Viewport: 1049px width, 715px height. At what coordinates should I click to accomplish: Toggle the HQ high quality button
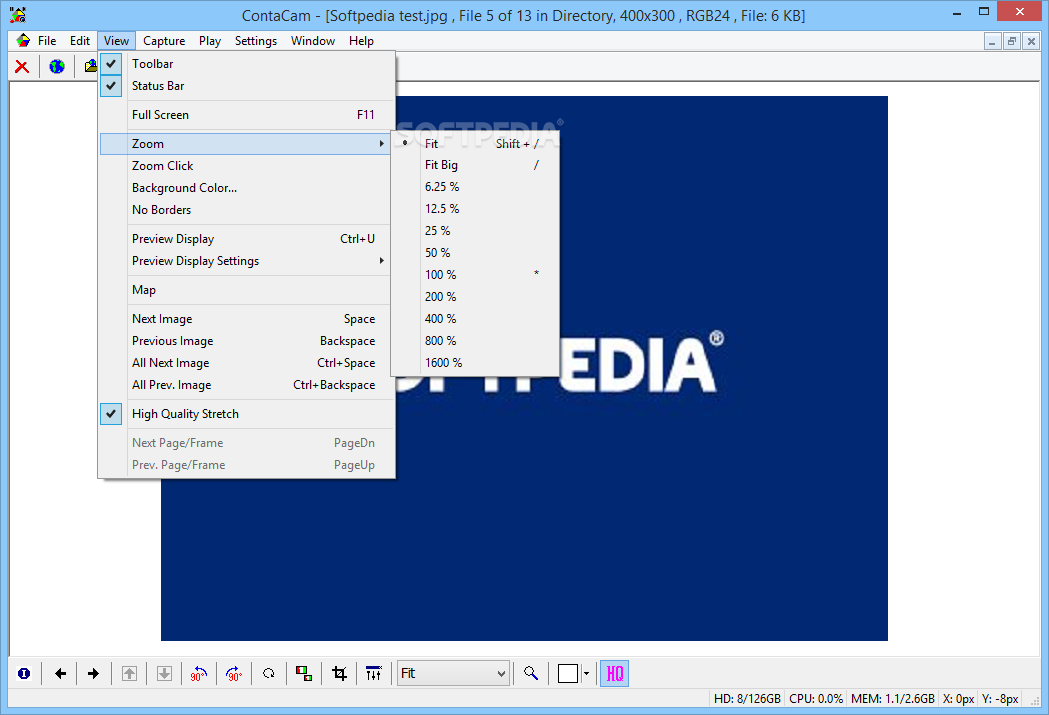click(x=614, y=674)
